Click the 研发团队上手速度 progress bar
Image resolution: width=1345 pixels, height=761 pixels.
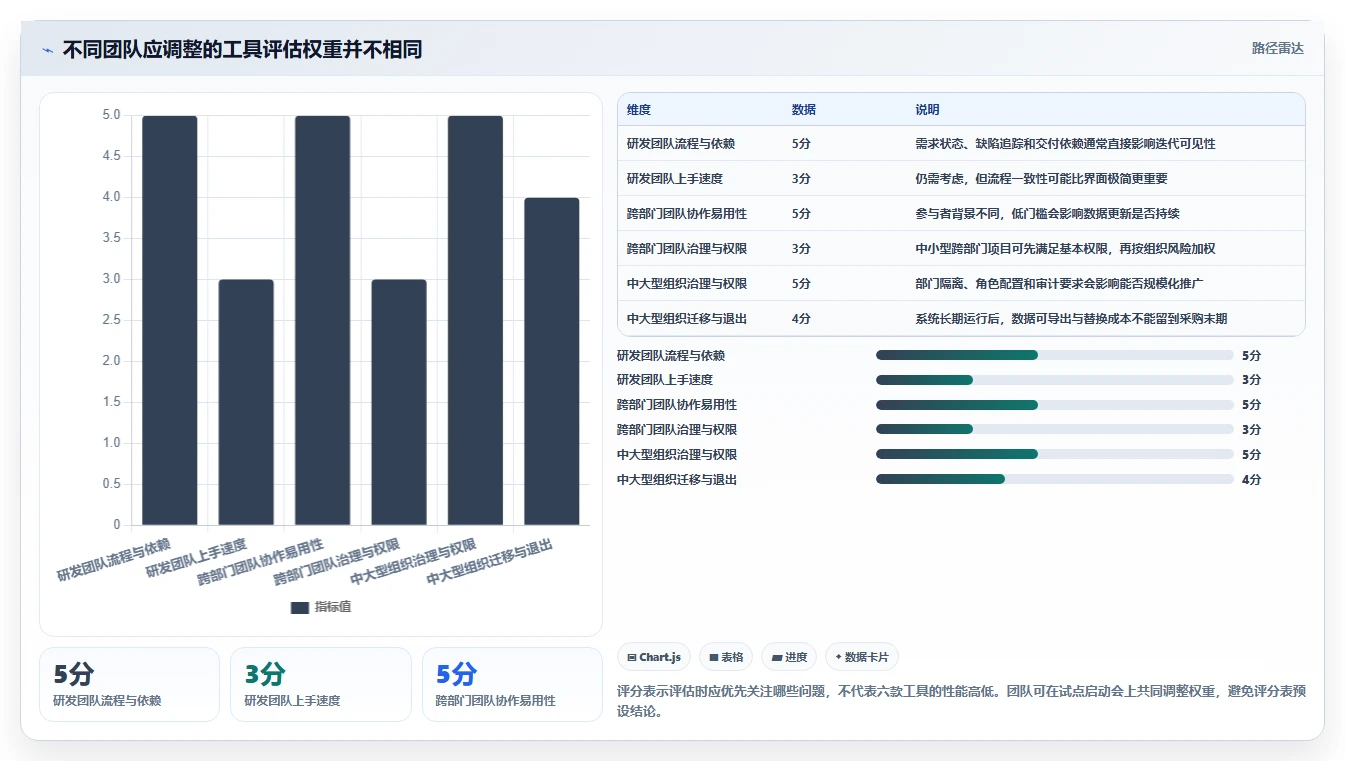click(1055, 380)
